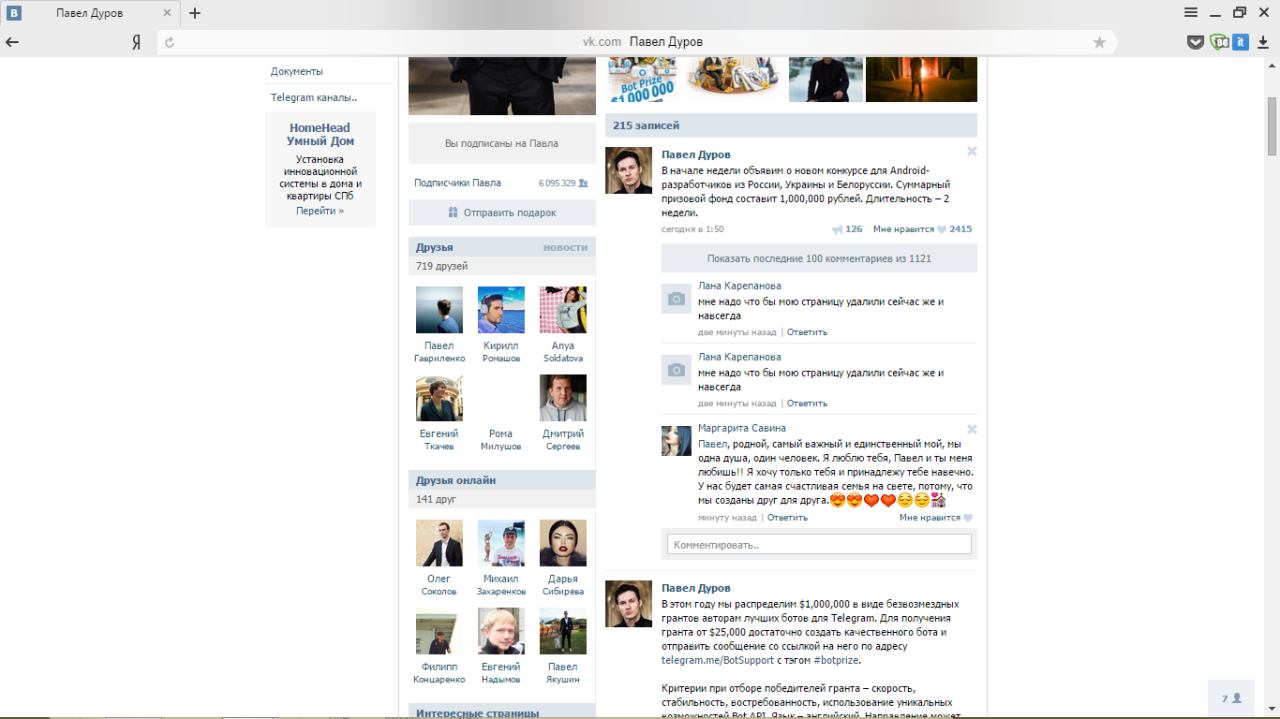Open friend Павел Гавриленко's avatar
The width and height of the screenshot is (1280, 719).
click(x=439, y=310)
